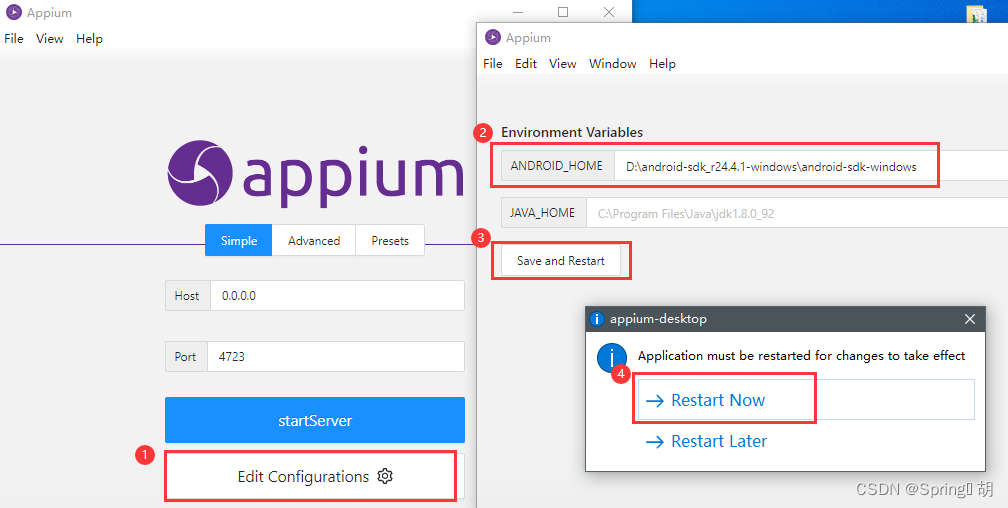Click the large blue info icon in dialog
Image resolution: width=1008 pixels, height=508 pixels.
tap(611, 358)
